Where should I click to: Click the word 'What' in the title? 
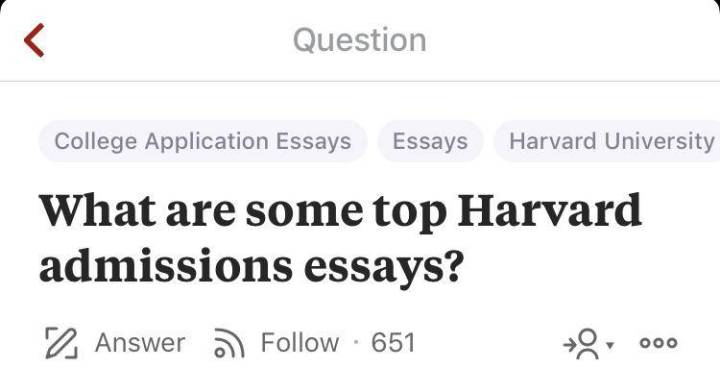click(x=97, y=210)
